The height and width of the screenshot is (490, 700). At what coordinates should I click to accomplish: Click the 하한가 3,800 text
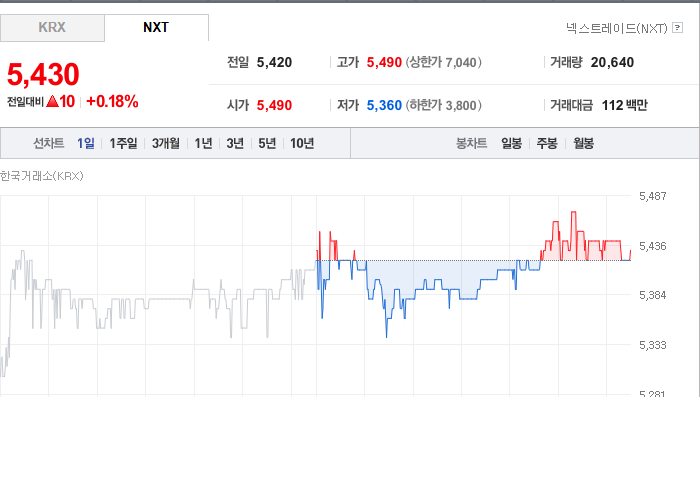coord(443,105)
